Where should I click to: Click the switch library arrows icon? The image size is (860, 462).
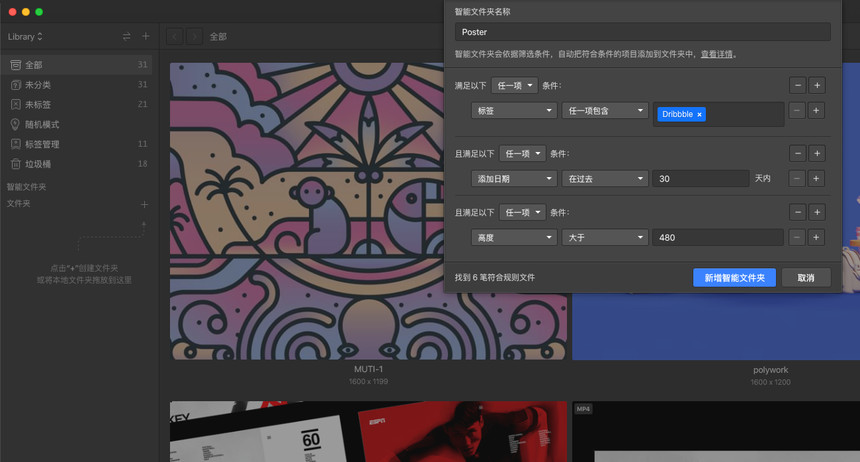127,36
